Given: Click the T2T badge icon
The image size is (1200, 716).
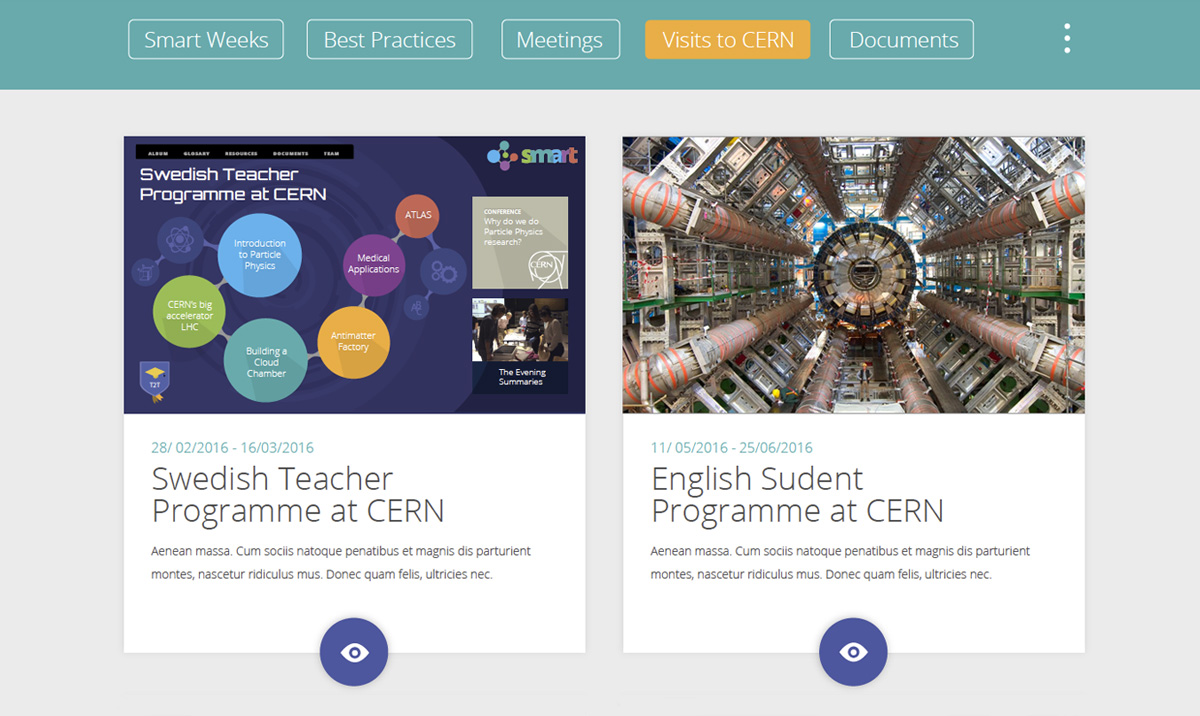Looking at the screenshot, I should coord(154,383).
